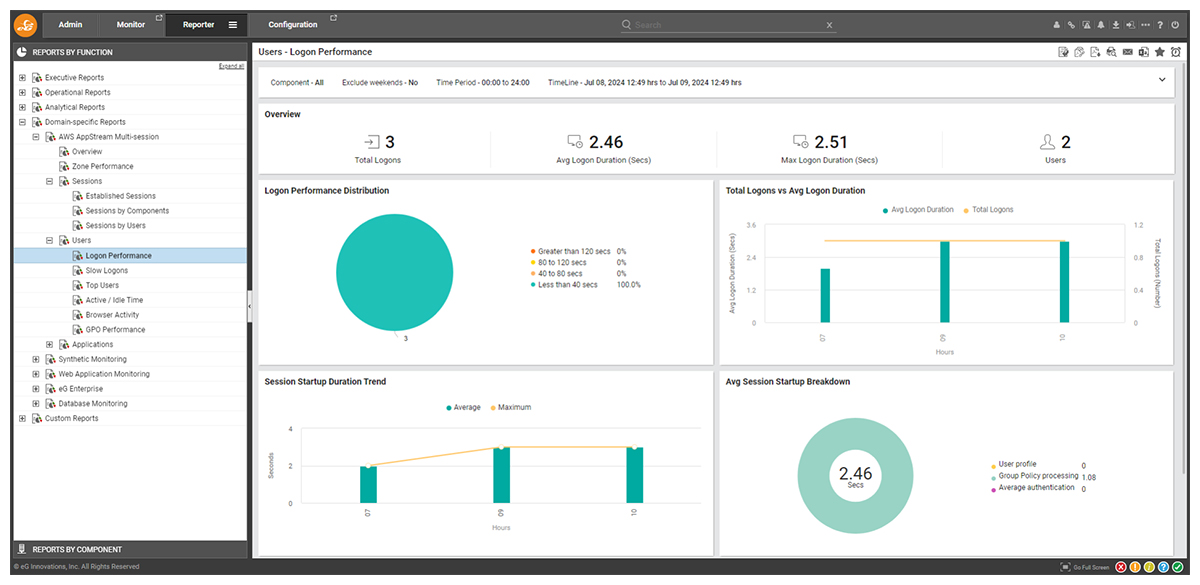Image resolution: width=1200 pixels, height=585 pixels.
Task: Click the Search input field
Action: click(x=727, y=25)
